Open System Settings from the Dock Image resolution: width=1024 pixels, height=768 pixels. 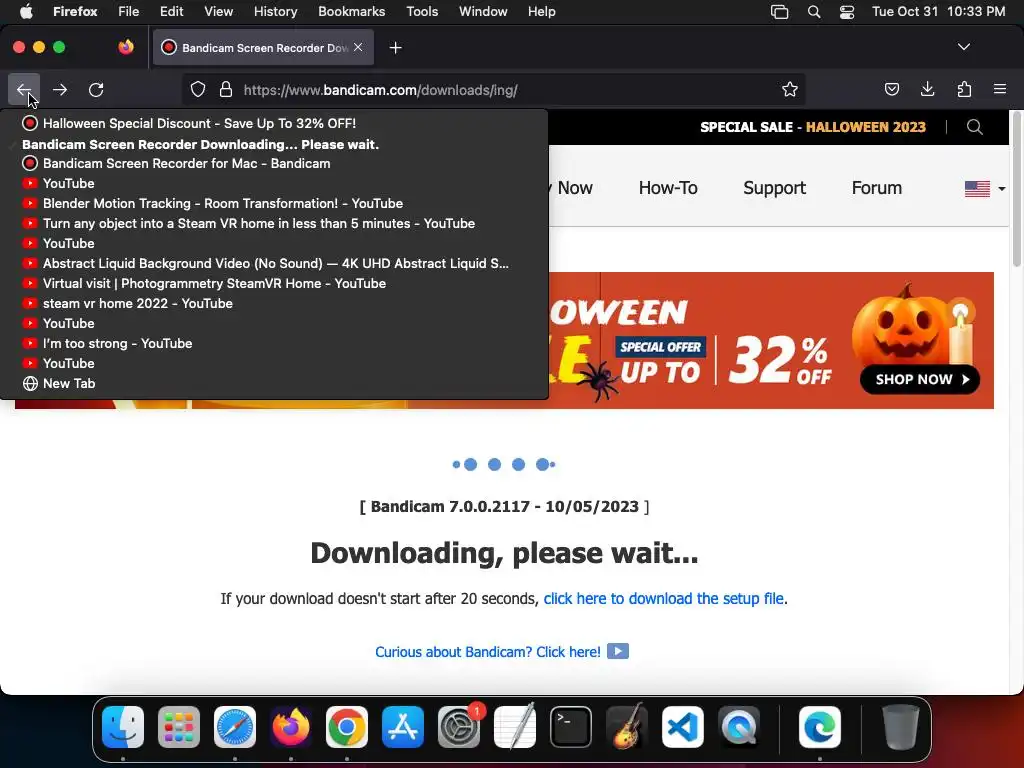(459, 727)
